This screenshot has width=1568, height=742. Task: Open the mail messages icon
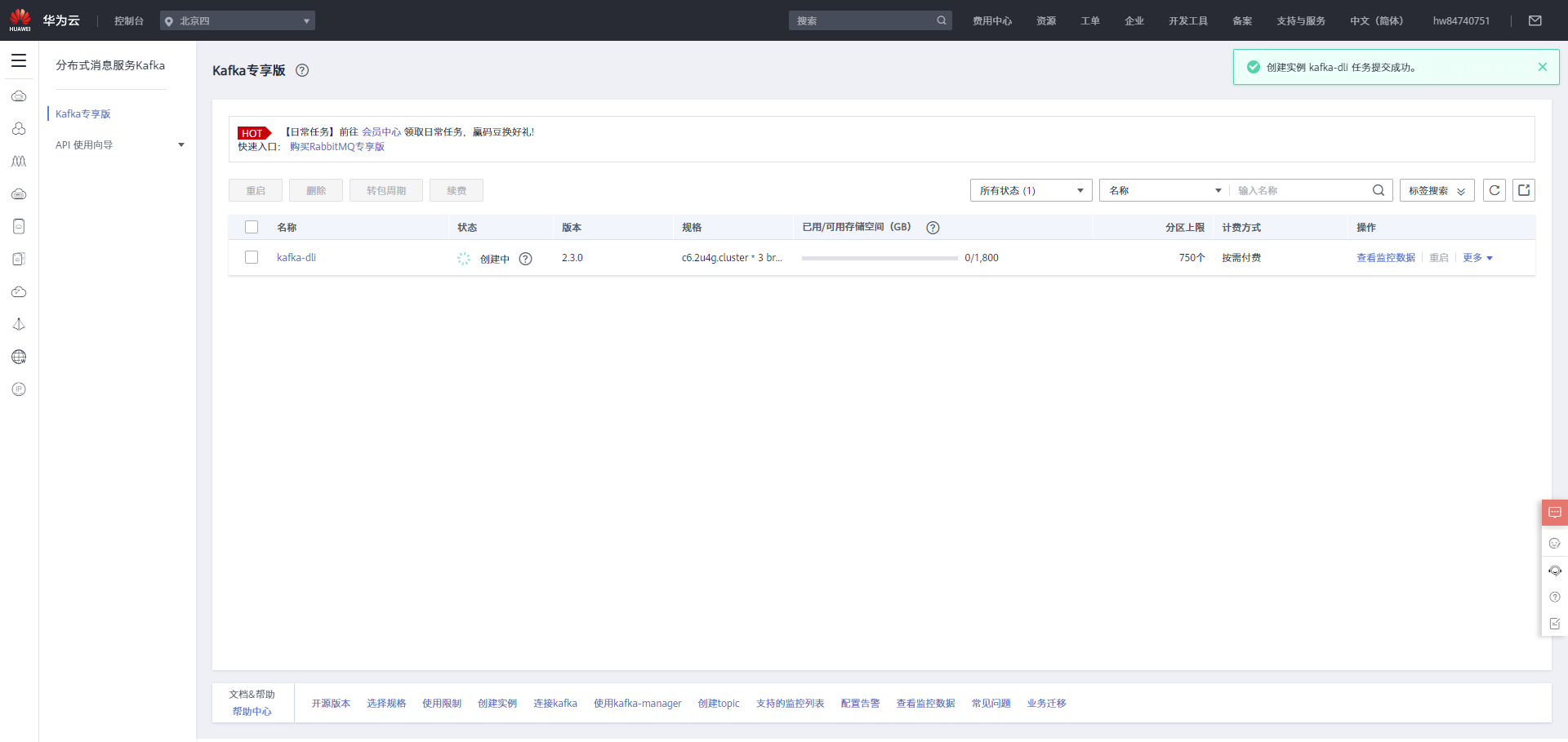pyautogui.click(x=1535, y=20)
